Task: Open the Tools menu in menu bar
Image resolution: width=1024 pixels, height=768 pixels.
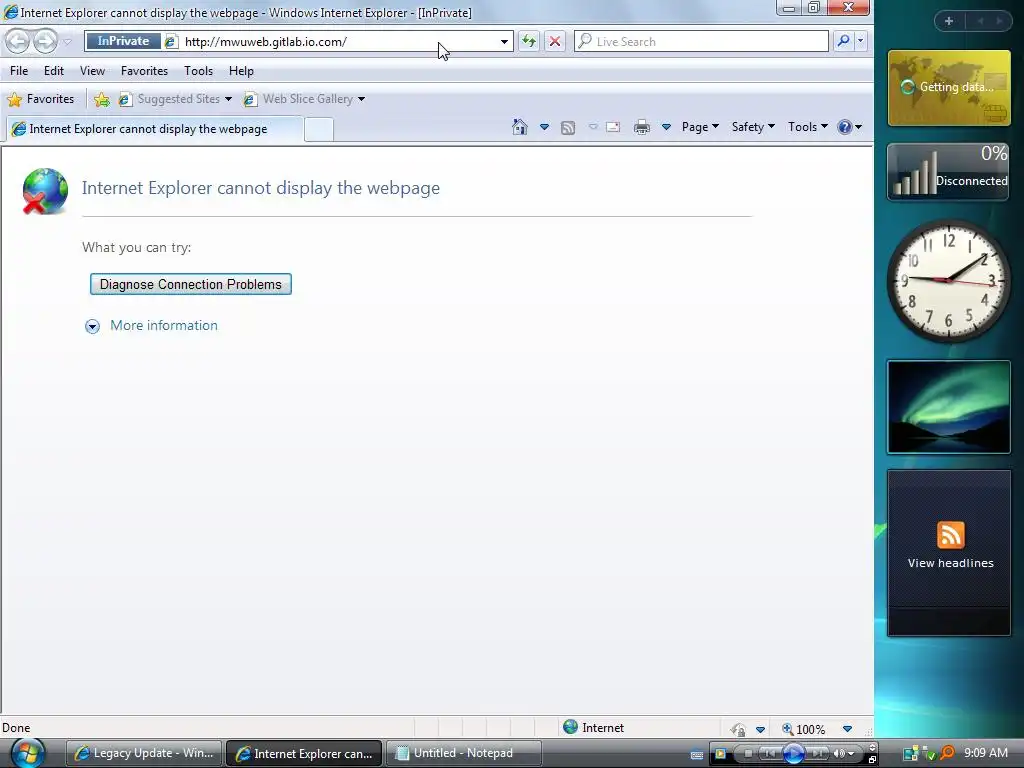Action: click(199, 71)
